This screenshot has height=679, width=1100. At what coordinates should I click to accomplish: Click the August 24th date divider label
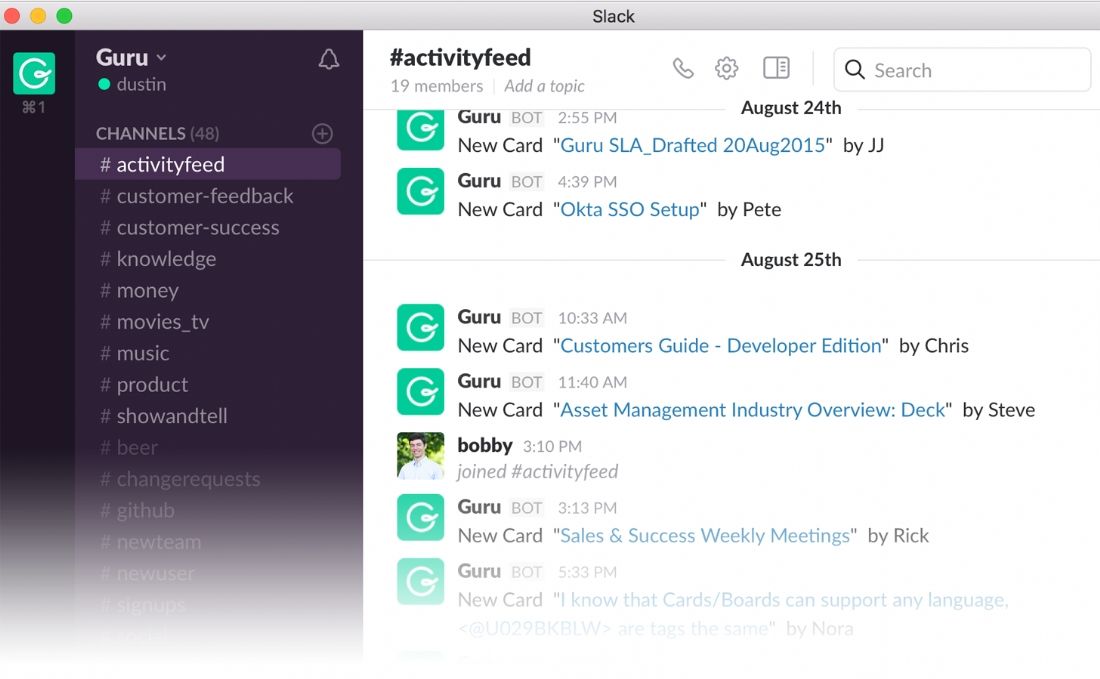(791, 108)
